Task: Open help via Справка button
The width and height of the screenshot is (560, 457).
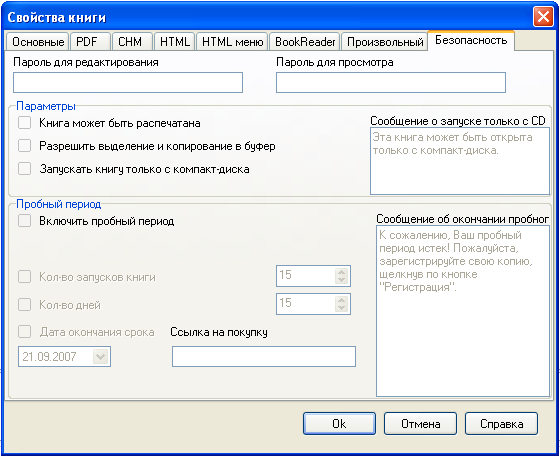Action: (x=501, y=424)
